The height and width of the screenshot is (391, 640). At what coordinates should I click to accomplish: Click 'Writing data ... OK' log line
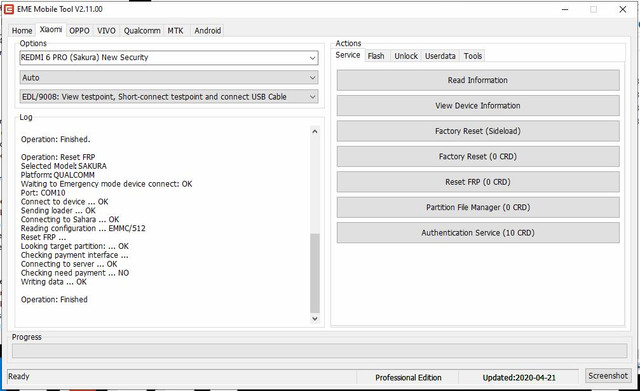53,282
